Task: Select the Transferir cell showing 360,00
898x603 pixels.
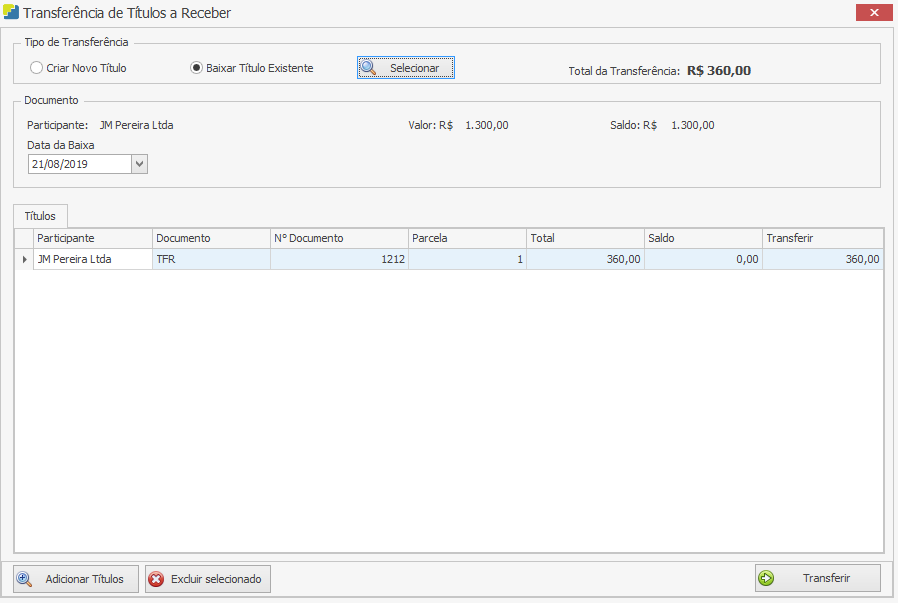Action: (822, 259)
